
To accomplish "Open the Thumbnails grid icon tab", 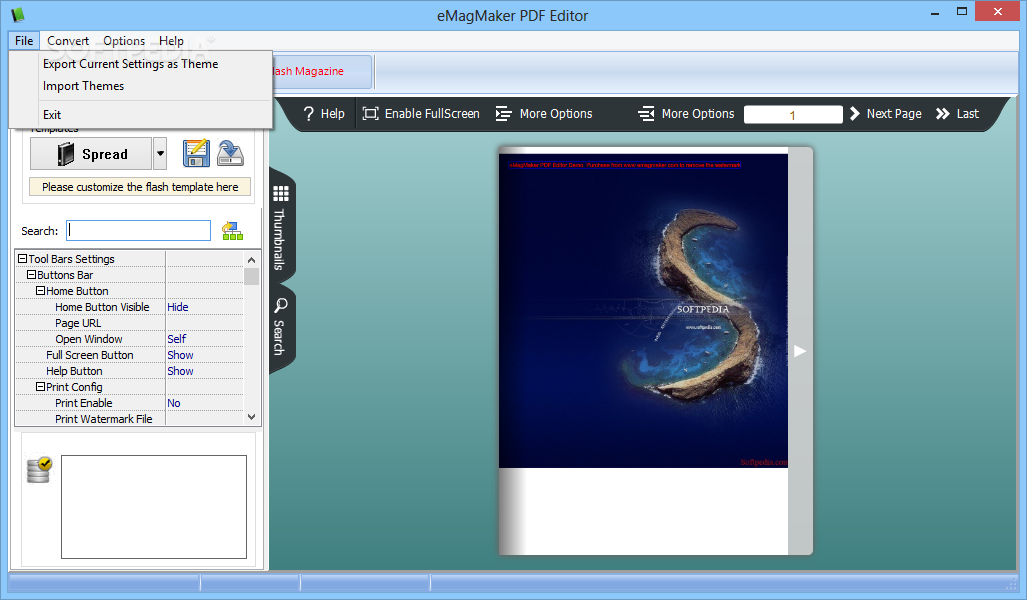I will (281, 193).
